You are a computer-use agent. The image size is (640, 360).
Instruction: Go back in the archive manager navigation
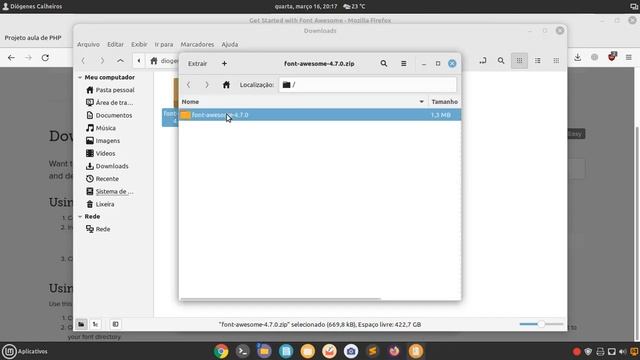[189, 85]
